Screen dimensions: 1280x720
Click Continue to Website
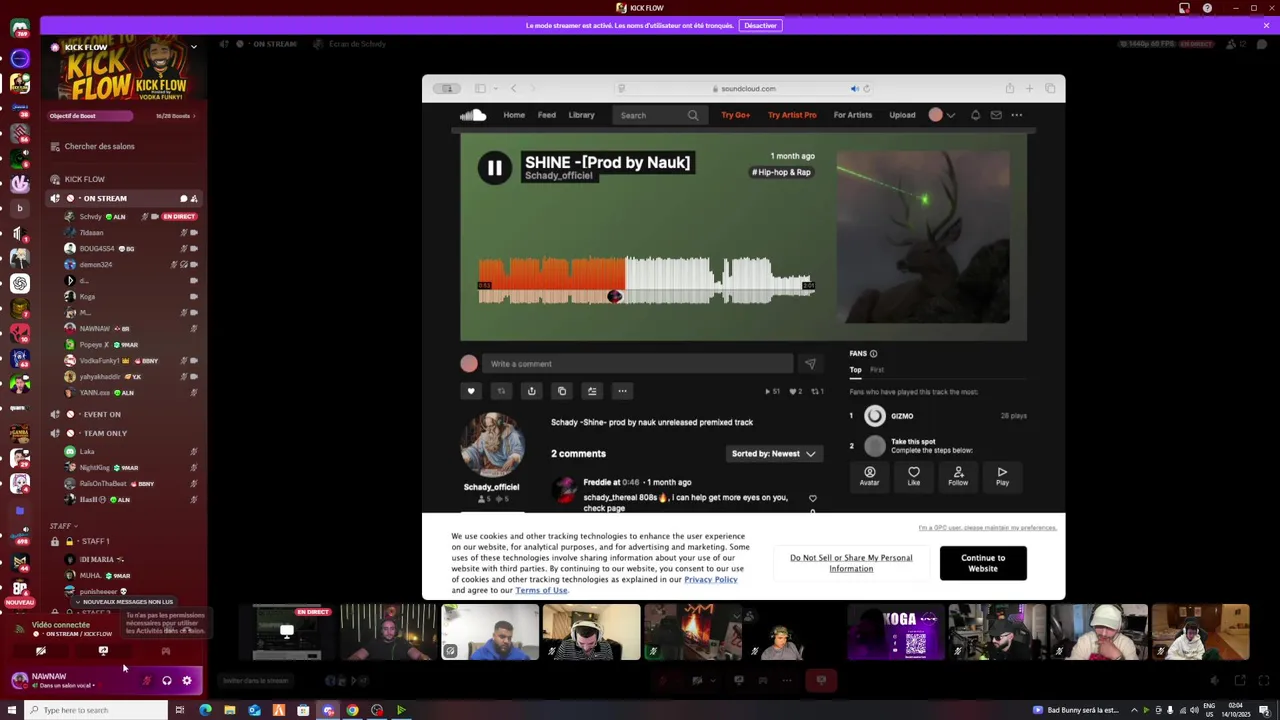(x=983, y=563)
